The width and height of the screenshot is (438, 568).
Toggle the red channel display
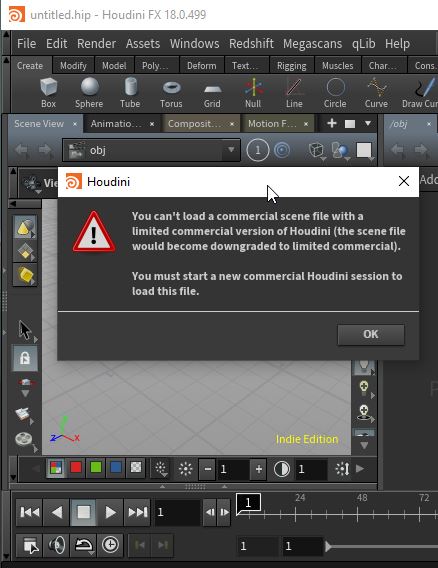coord(76,468)
